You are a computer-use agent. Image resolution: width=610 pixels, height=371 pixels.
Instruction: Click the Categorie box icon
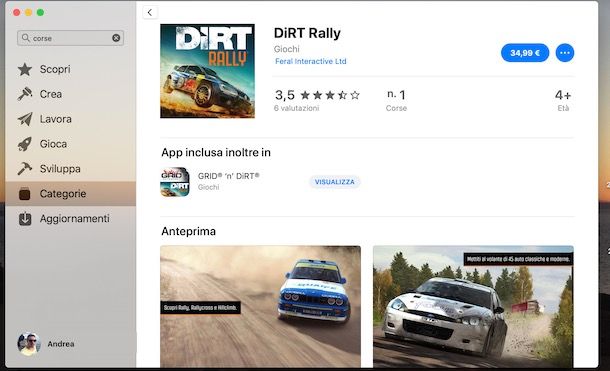click(x=25, y=194)
